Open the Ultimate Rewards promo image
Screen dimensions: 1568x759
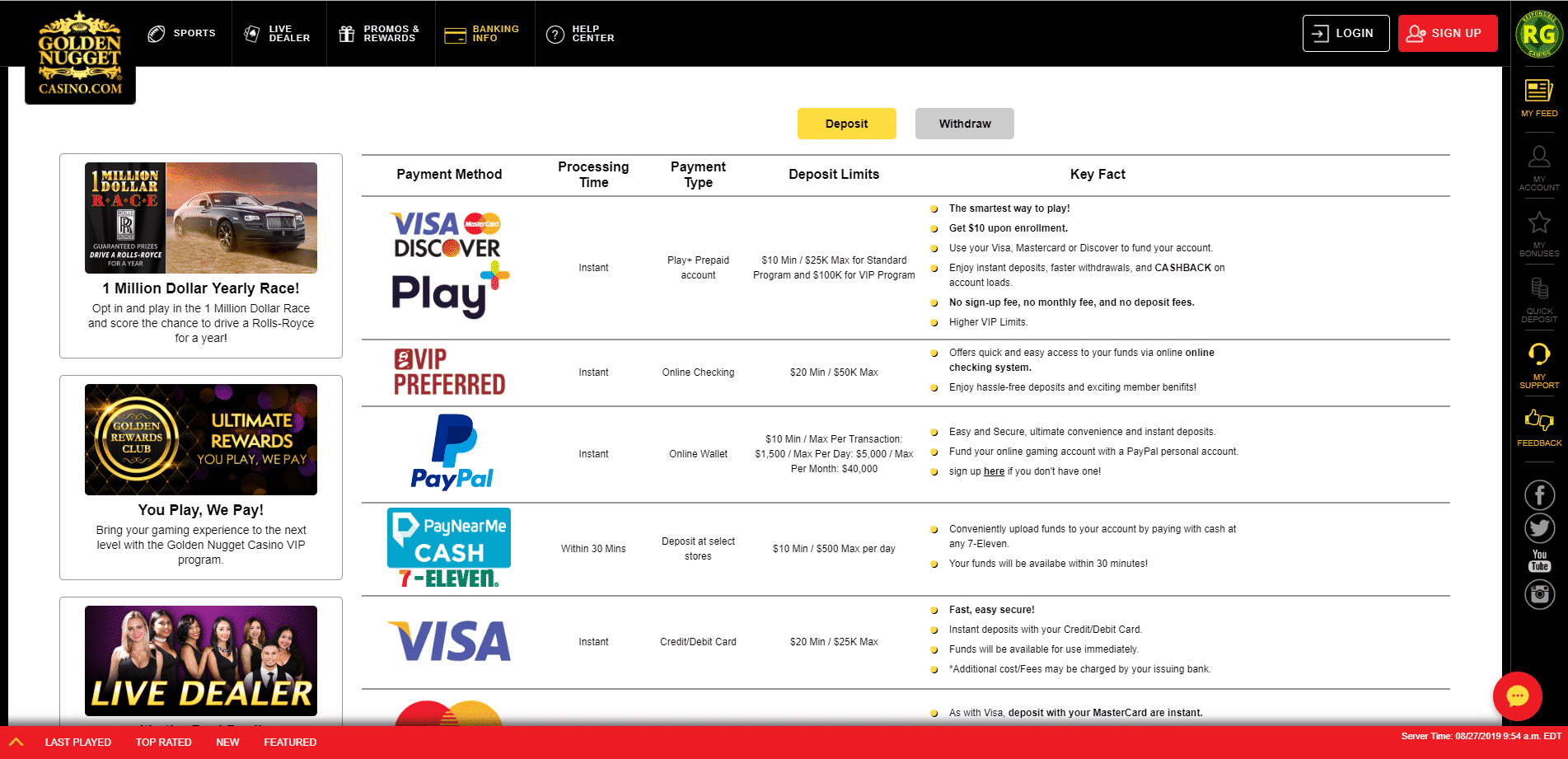click(201, 439)
